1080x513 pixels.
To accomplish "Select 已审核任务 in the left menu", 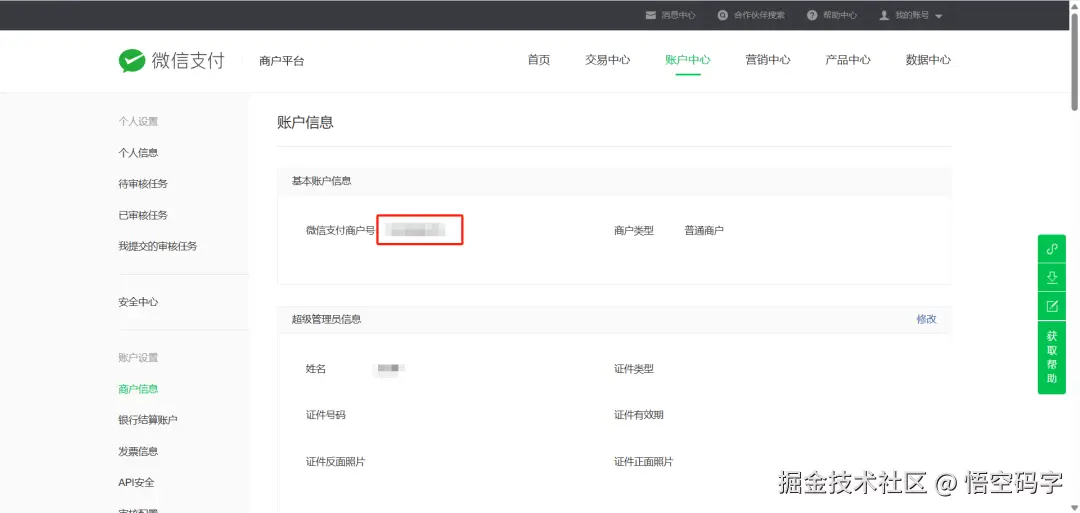I will pyautogui.click(x=143, y=215).
